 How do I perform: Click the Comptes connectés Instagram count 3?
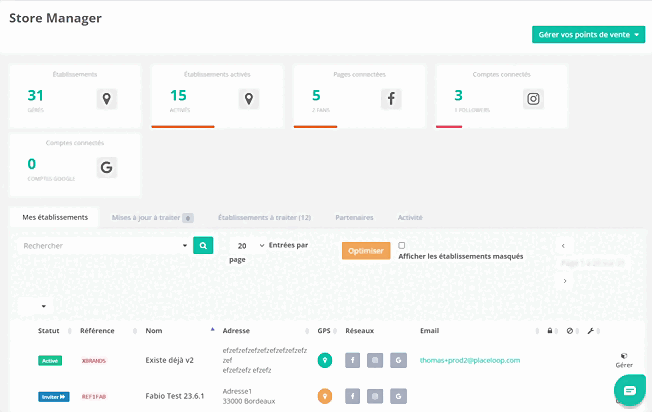click(x=458, y=96)
